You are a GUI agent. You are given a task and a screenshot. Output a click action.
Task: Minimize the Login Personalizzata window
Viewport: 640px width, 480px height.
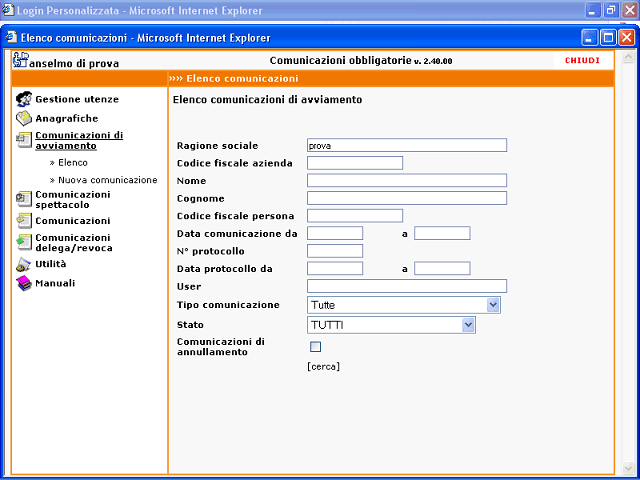(x=593, y=10)
